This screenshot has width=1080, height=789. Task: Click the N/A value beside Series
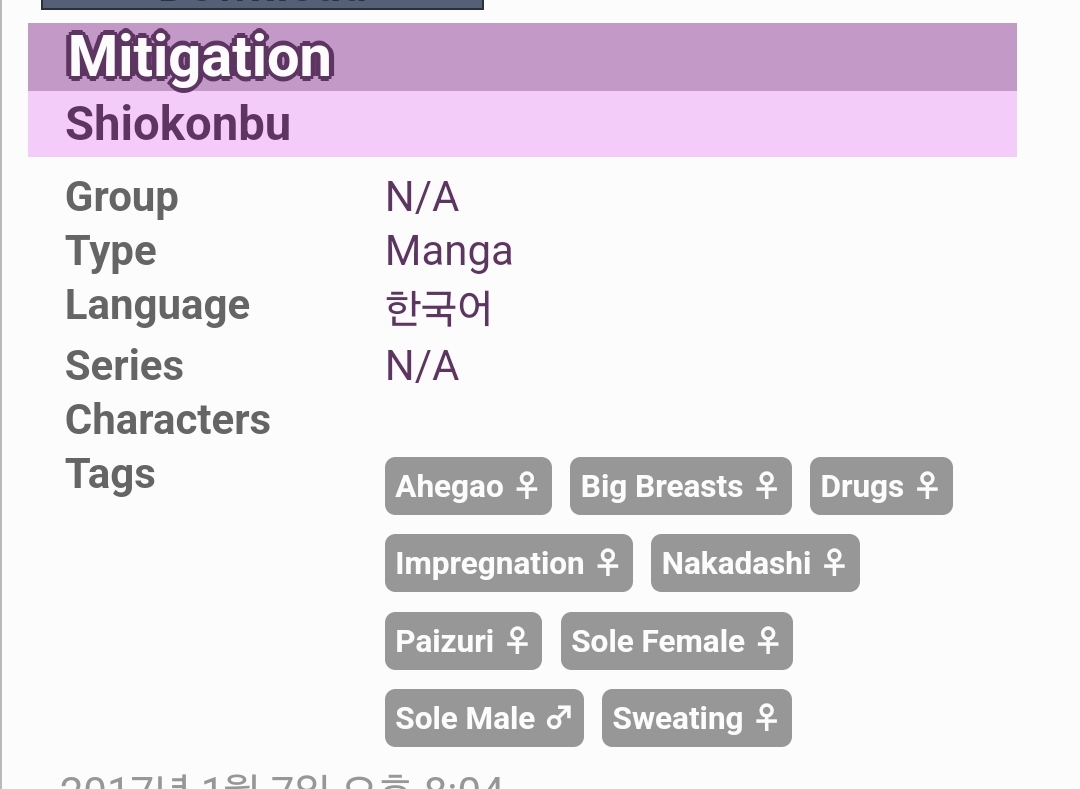click(x=422, y=367)
